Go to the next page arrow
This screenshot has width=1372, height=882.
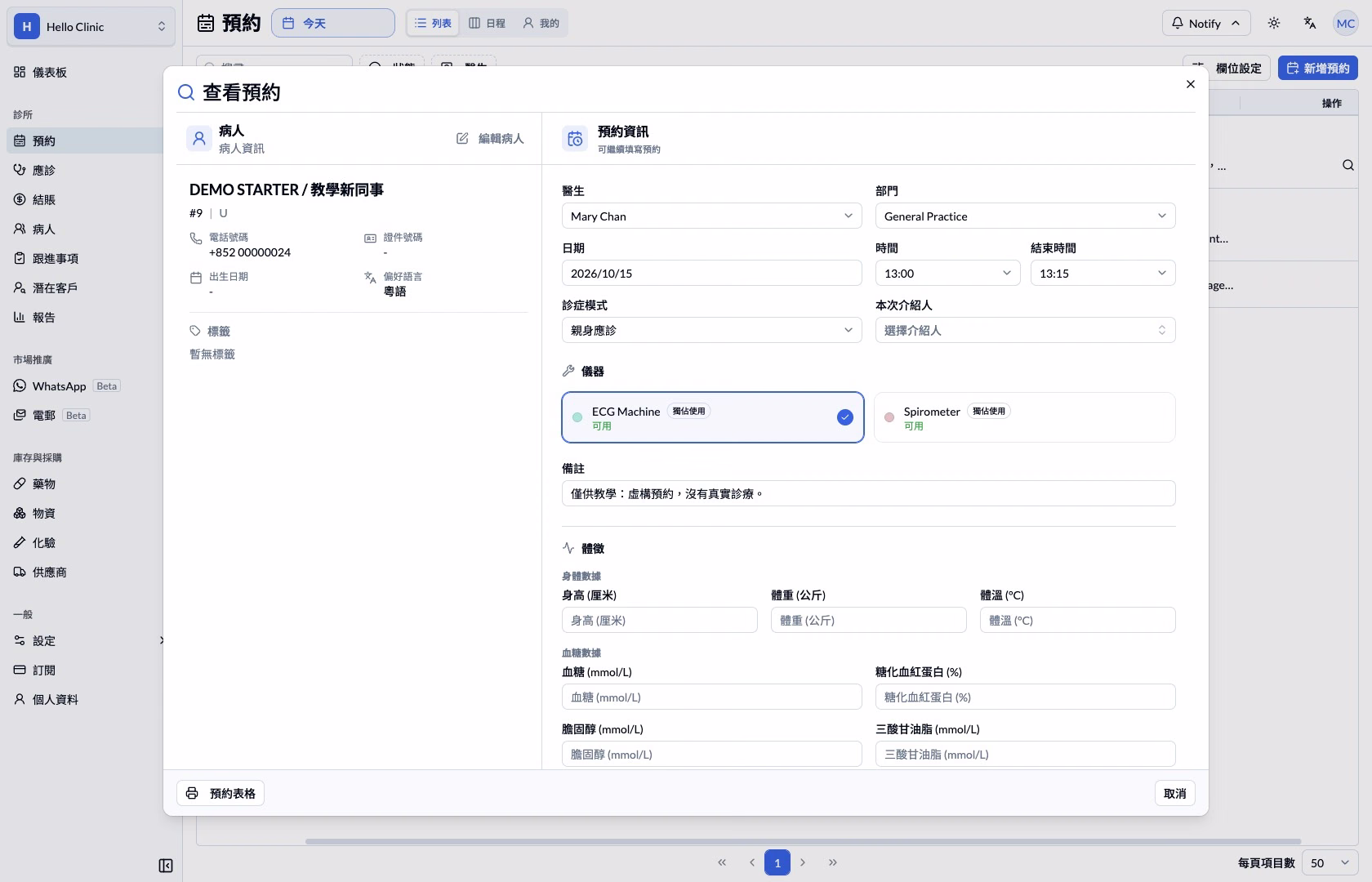(x=803, y=862)
